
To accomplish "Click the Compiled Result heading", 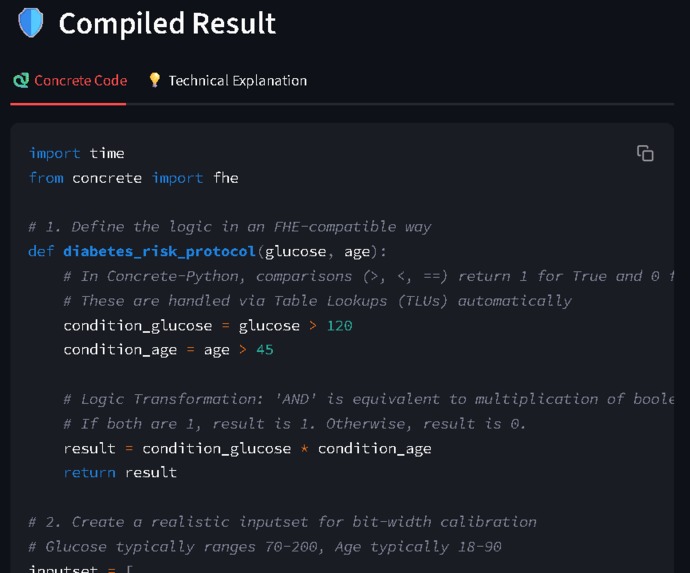I will coord(167,23).
